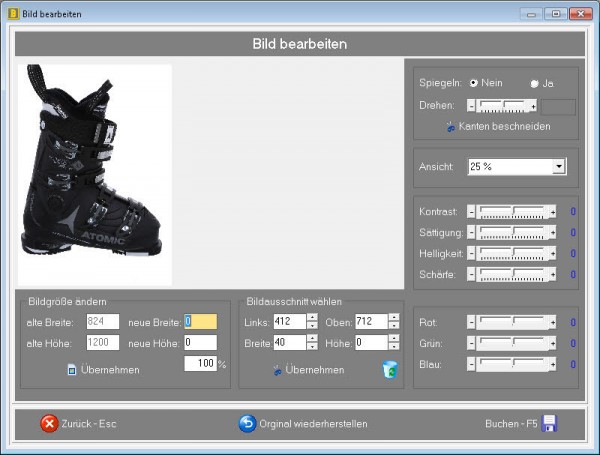Image resolution: width=600 pixels, height=455 pixels.
Task: Click Übernehmen under Bildausschnitt wählen
Action: (315, 370)
